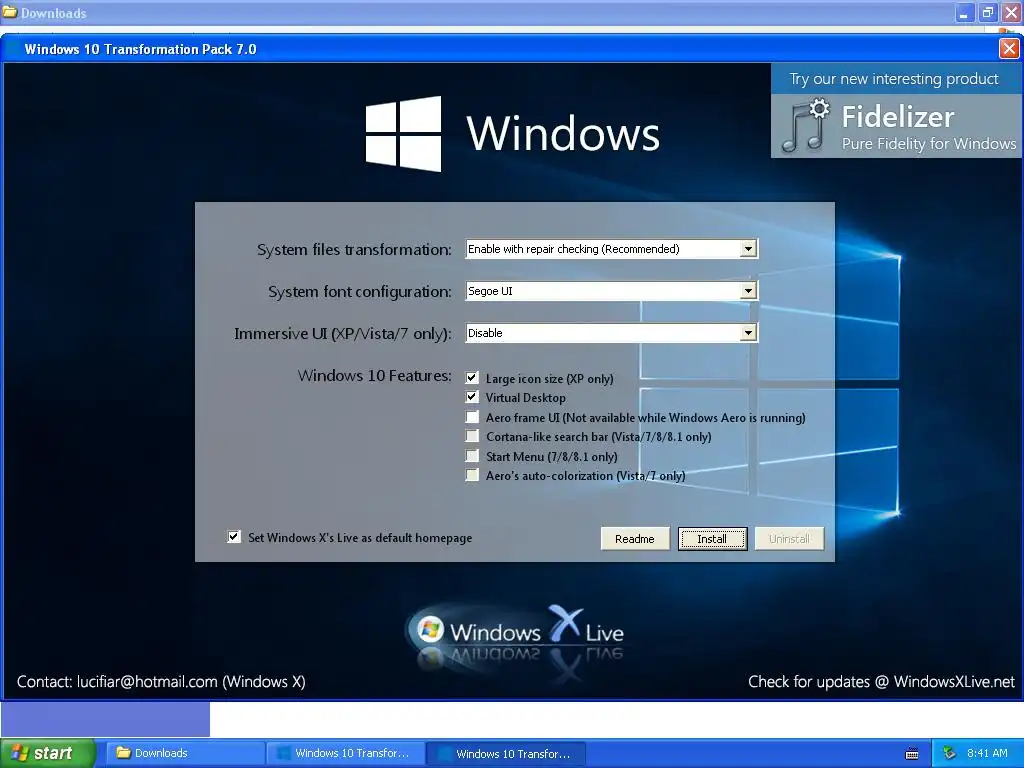Toggle Cortana-like search bar checkbox
1024x768 pixels.
coord(472,436)
